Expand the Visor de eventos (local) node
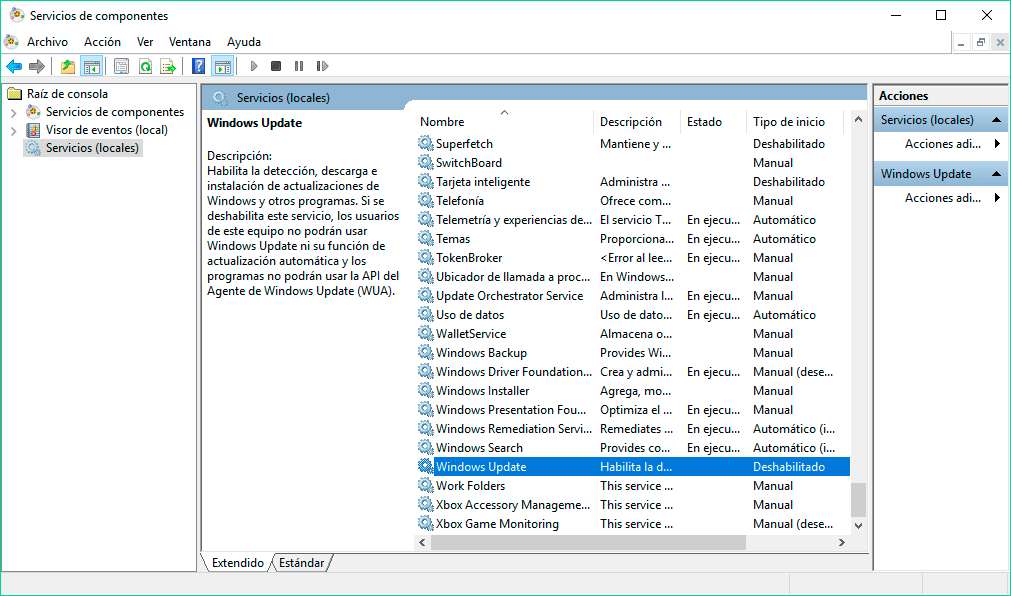The height and width of the screenshot is (596, 1011). [14, 130]
